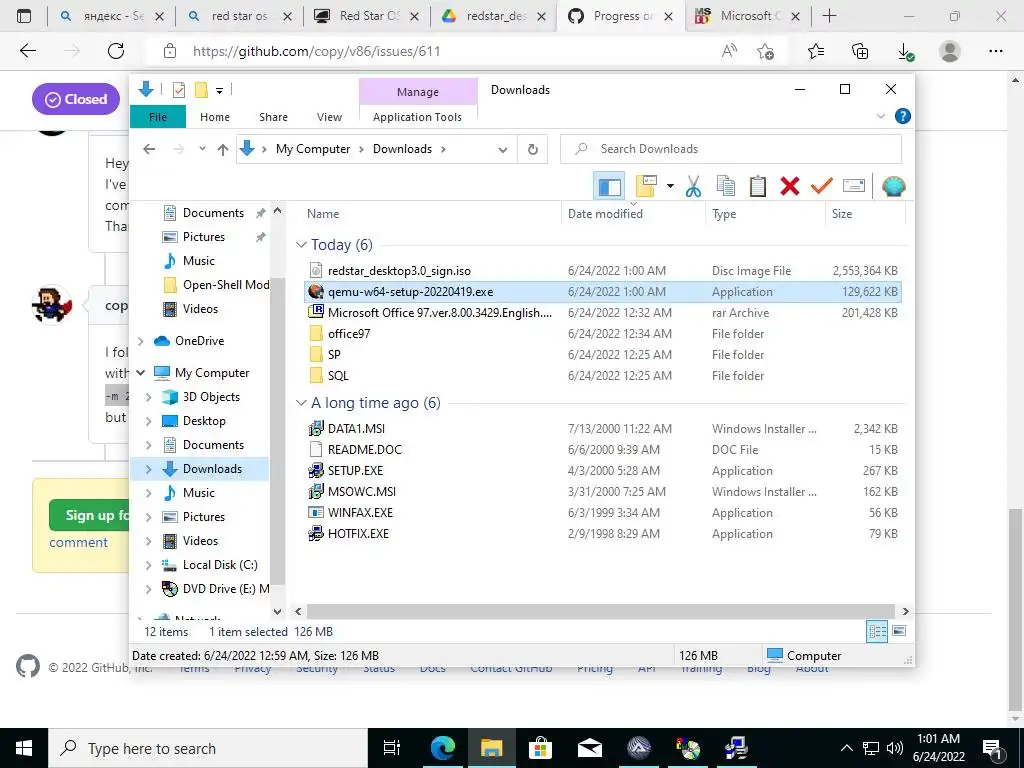
Task: Click the Copy icon in toolbar
Action: (726, 187)
